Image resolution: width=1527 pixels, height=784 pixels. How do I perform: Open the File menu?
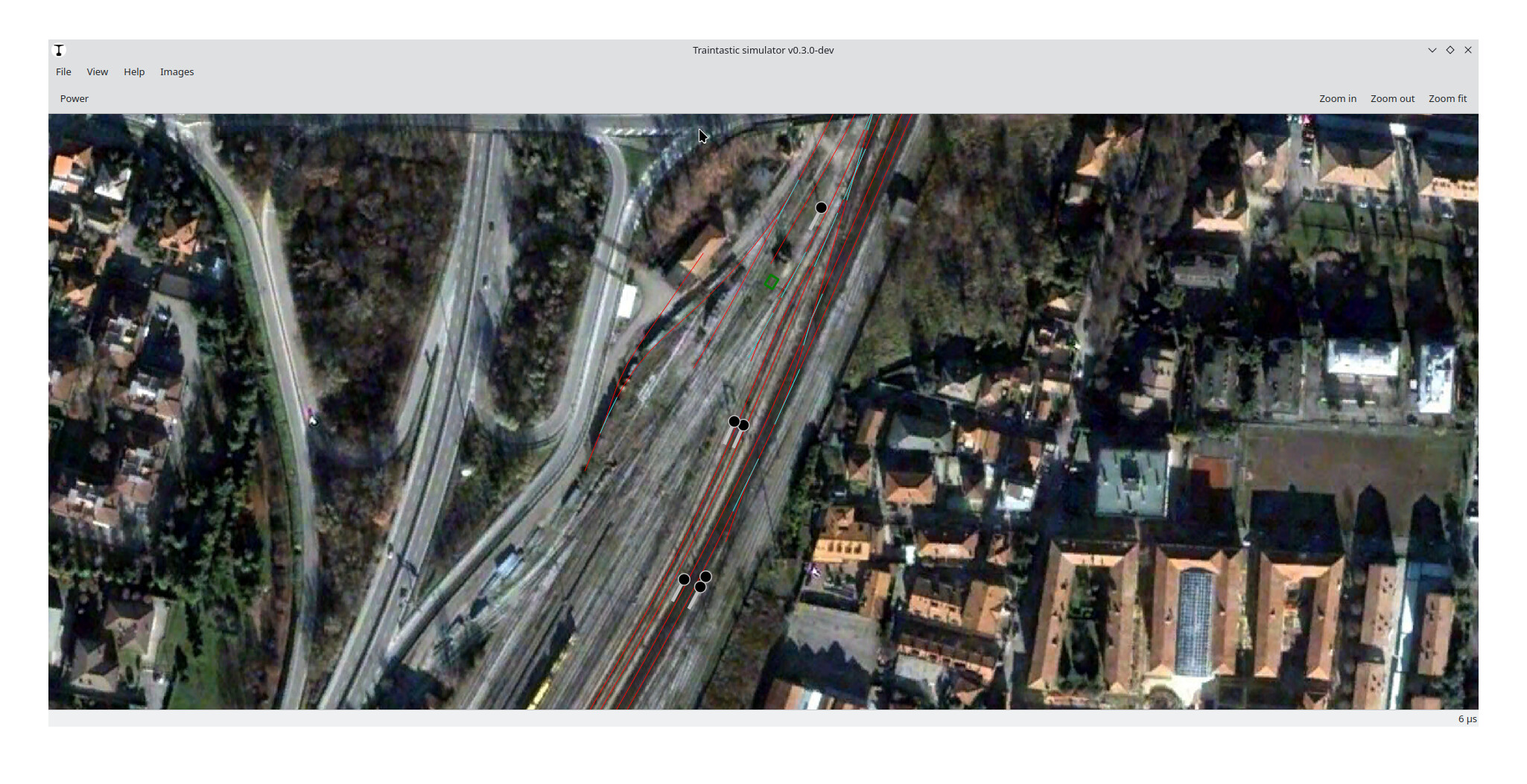click(x=63, y=71)
